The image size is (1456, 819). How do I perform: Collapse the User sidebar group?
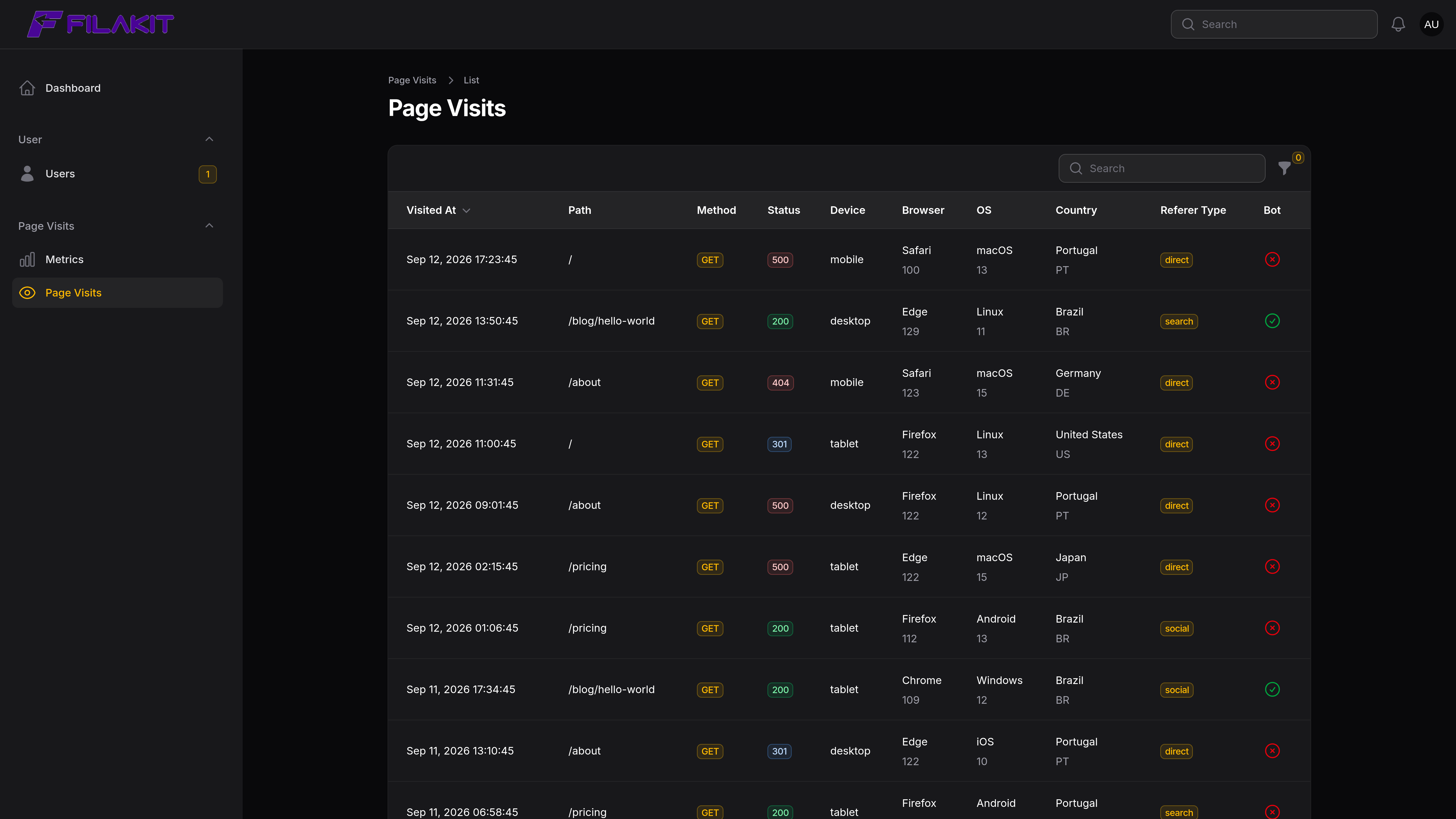point(209,140)
